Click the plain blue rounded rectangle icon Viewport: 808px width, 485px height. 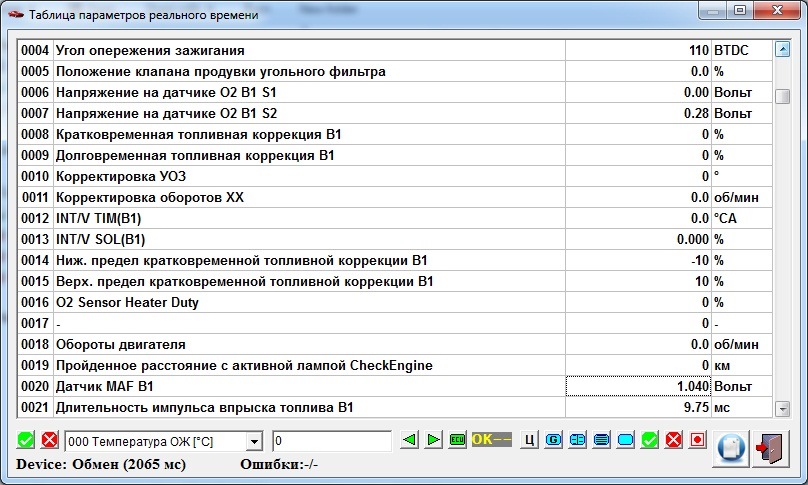[626, 440]
